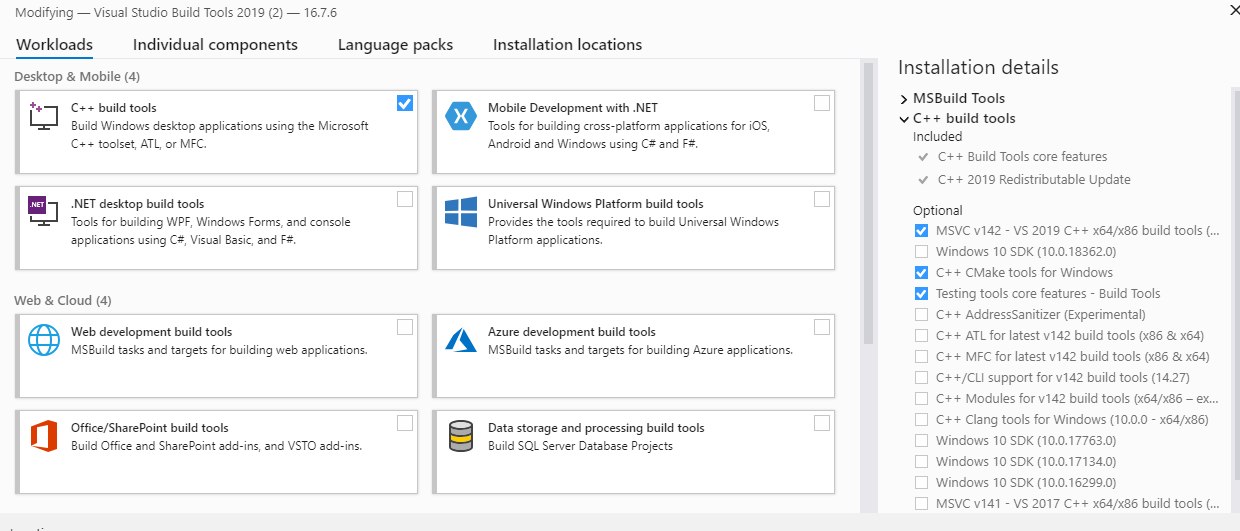1240x531 pixels.
Task: Uncheck C++ CMake tools for Windows
Action: pyautogui.click(x=921, y=273)
